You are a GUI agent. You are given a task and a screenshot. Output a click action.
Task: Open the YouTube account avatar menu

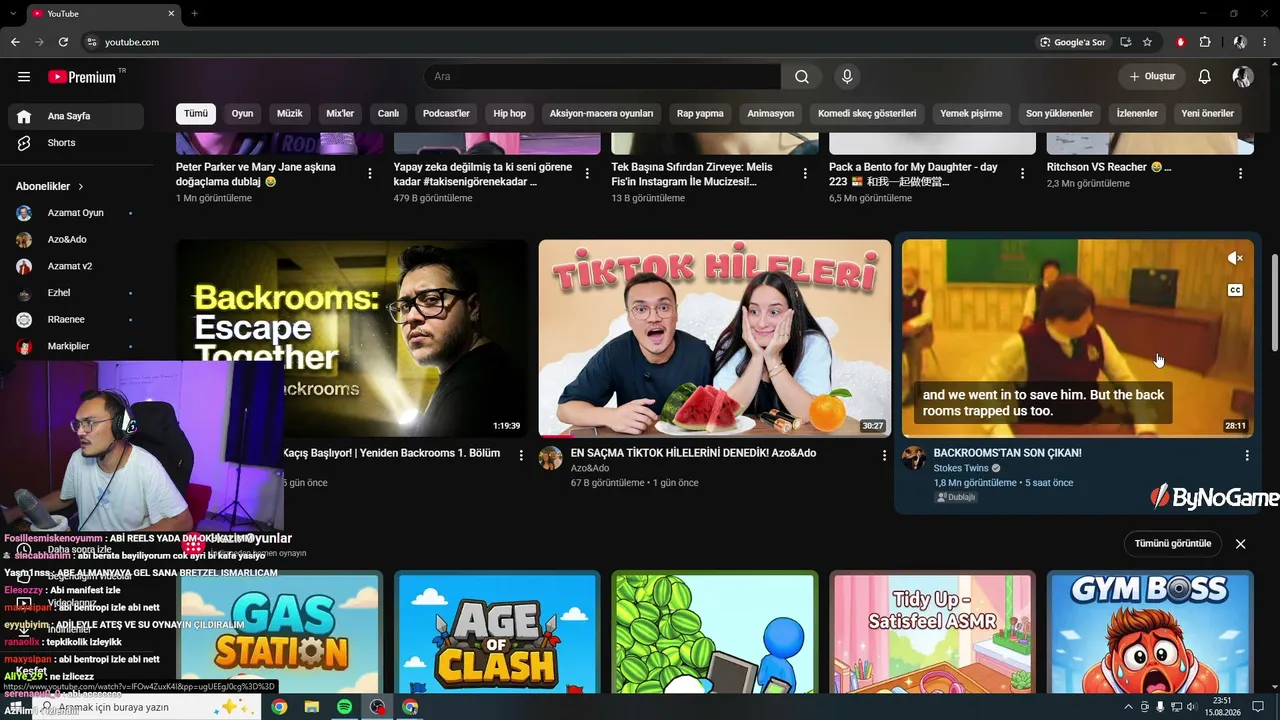click(1243, 77)
